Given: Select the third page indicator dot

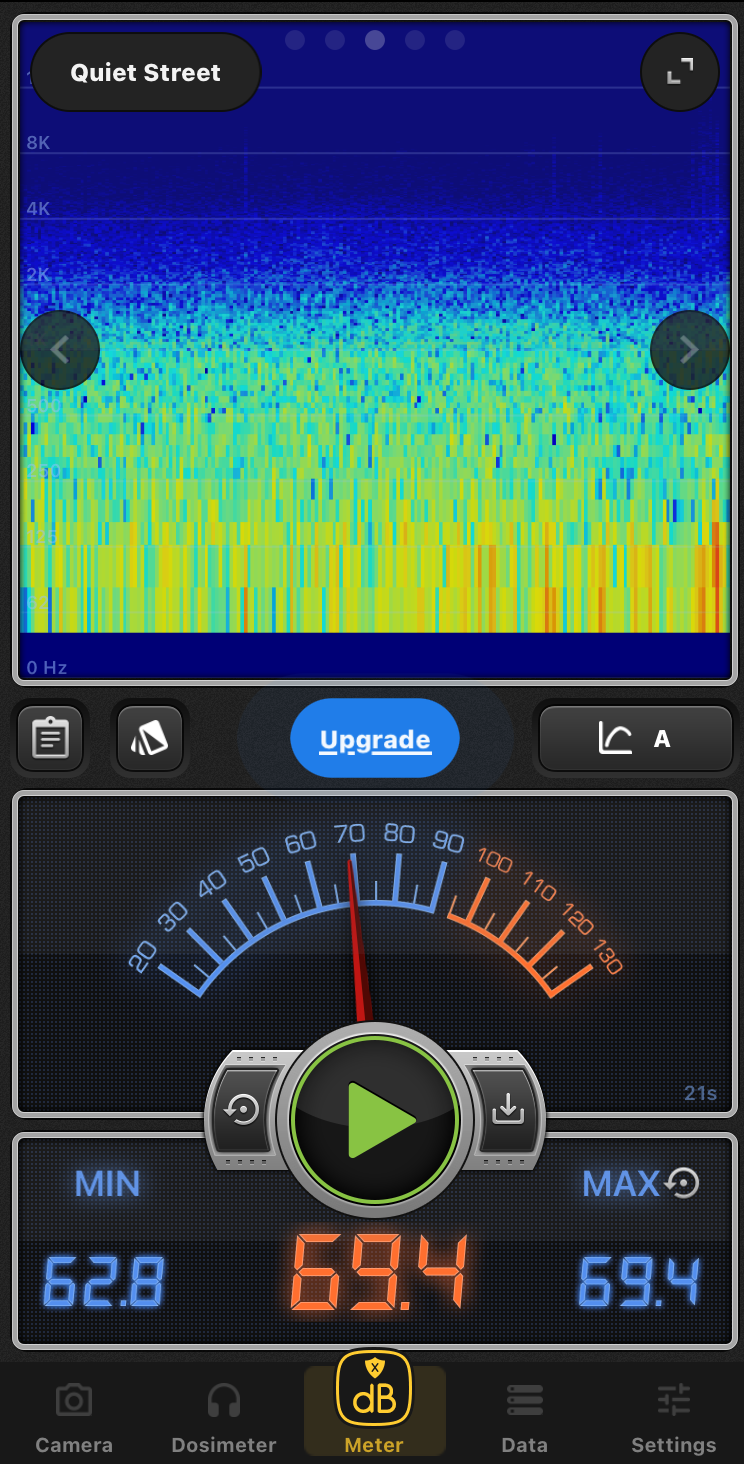Looking at the screenshot, I should point(375,40).
